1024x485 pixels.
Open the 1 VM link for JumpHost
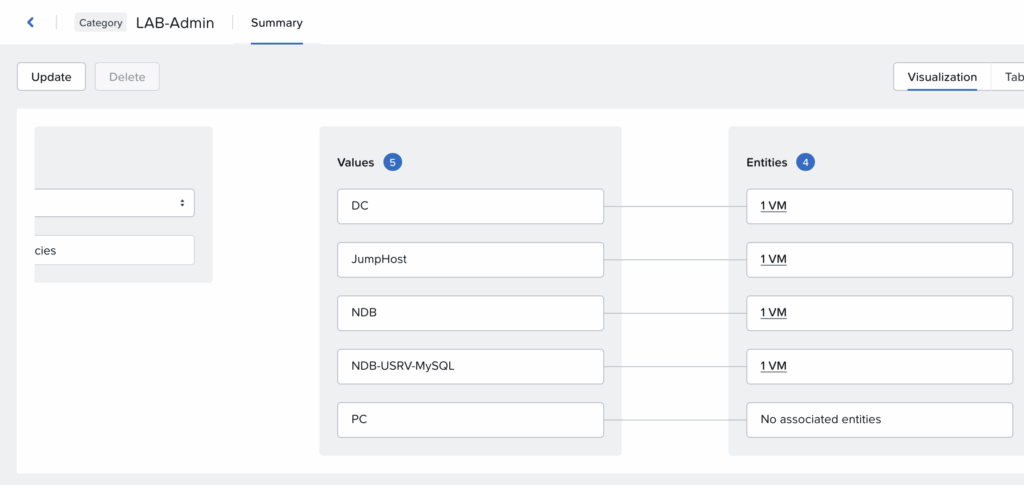pyautogui.click(x=773, y=260)
